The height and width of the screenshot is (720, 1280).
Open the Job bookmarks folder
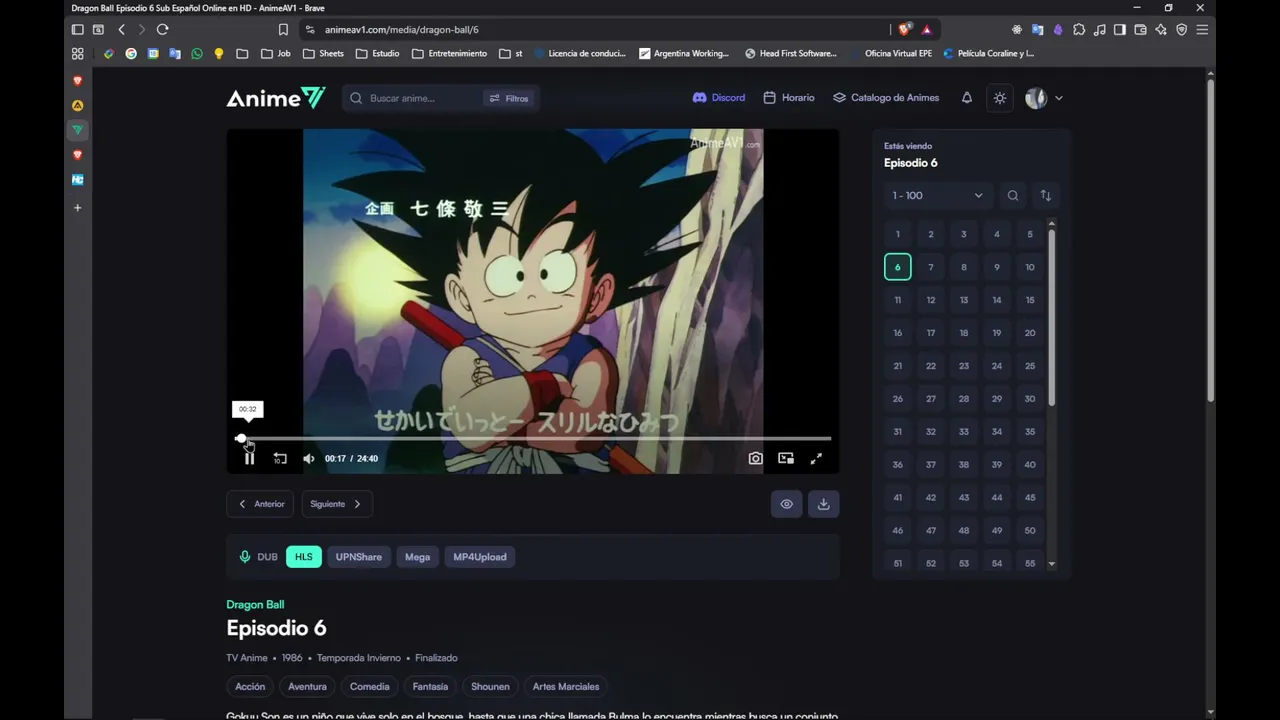coord(275,54)
